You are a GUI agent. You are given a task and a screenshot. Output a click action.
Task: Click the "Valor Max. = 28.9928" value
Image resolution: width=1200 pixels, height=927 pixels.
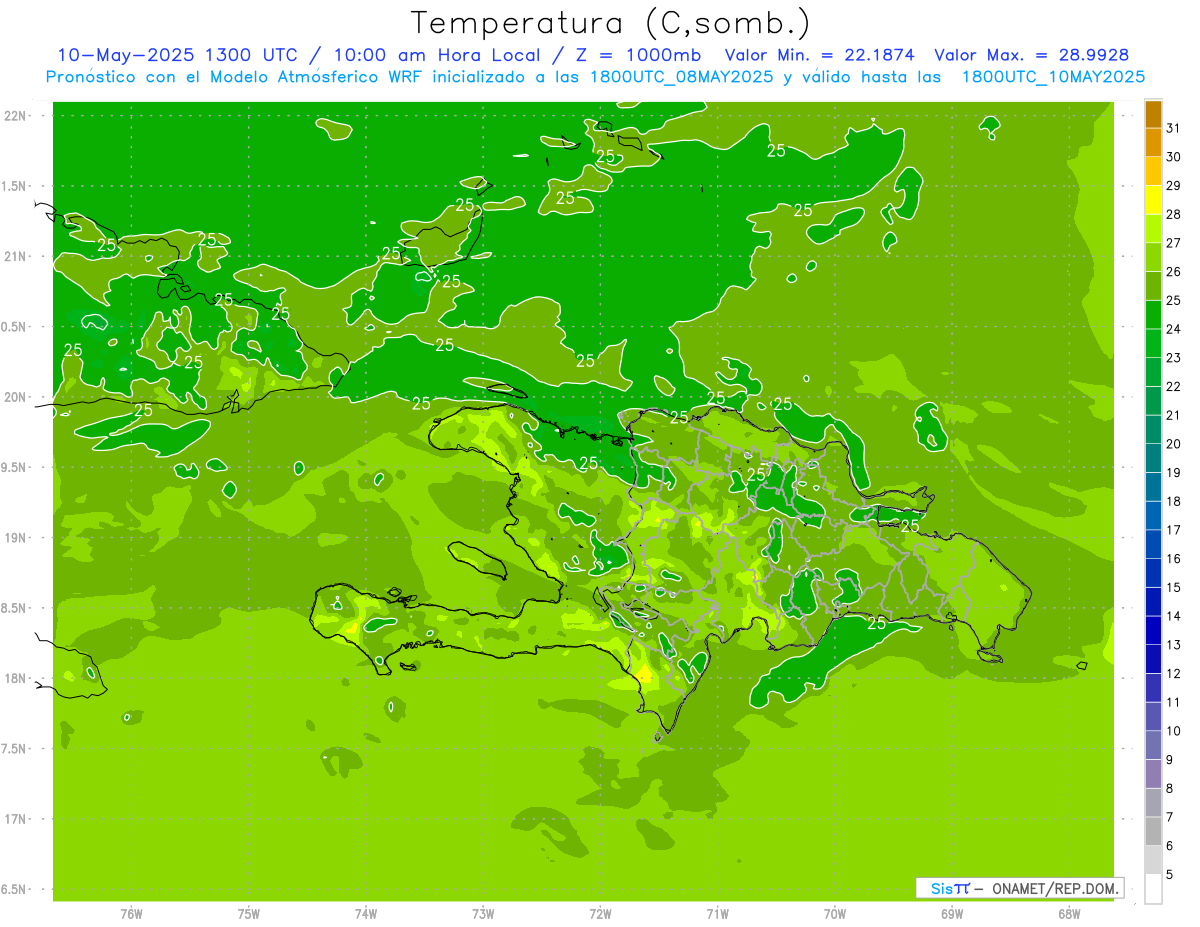pyautogui.click(x=1031, y=55)
